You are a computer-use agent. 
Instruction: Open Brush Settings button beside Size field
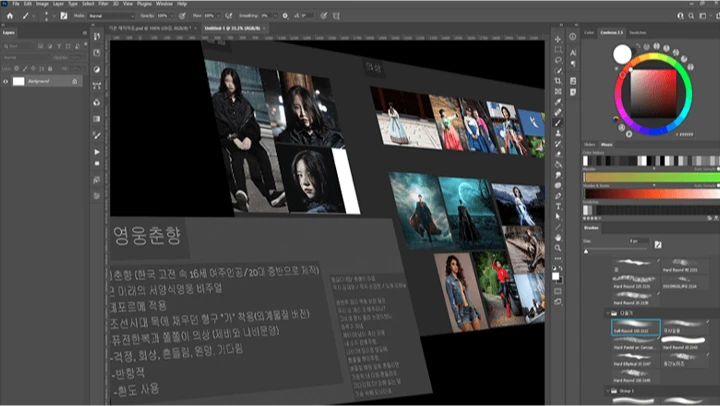tap(658, 245)
